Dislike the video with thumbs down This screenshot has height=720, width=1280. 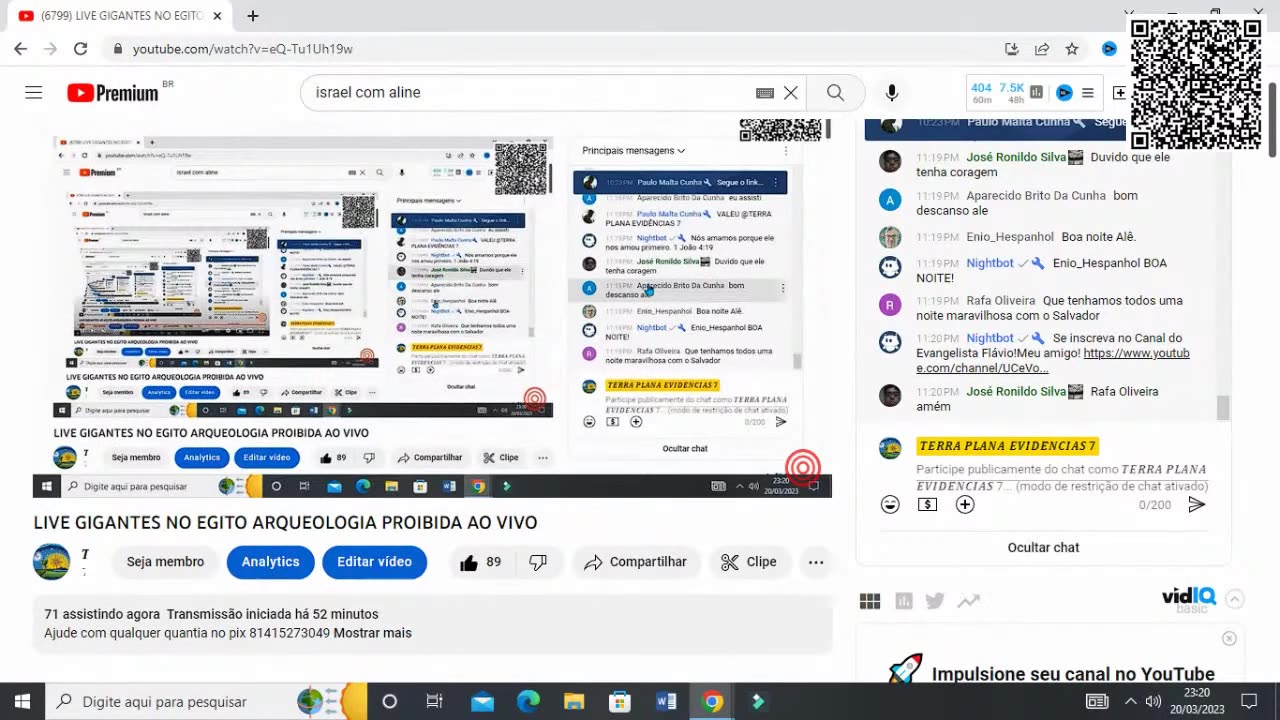coord(538,562)
